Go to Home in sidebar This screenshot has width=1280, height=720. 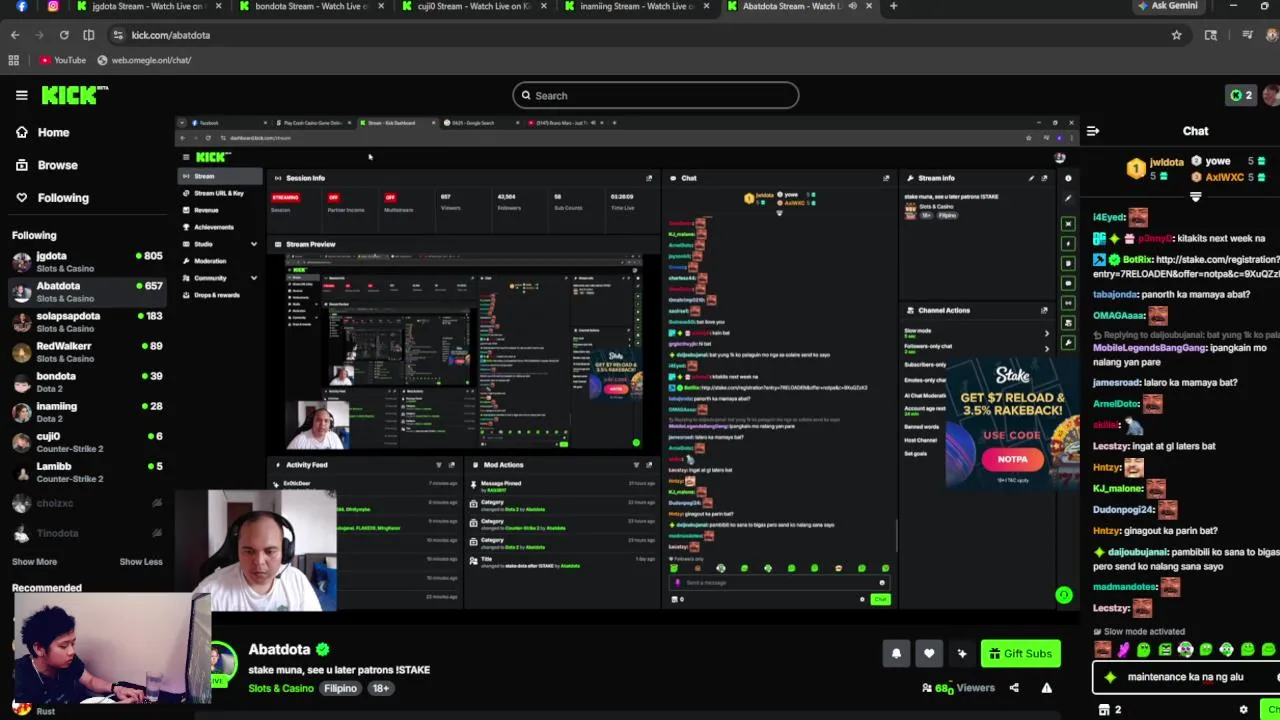(53, 132)
